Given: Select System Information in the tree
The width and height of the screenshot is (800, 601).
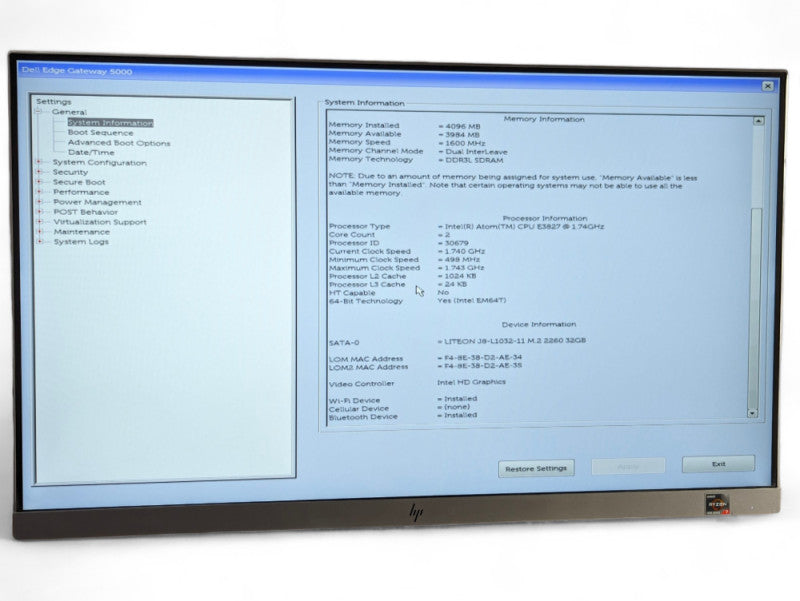Looking at the screenshot, I should [110, 122].
